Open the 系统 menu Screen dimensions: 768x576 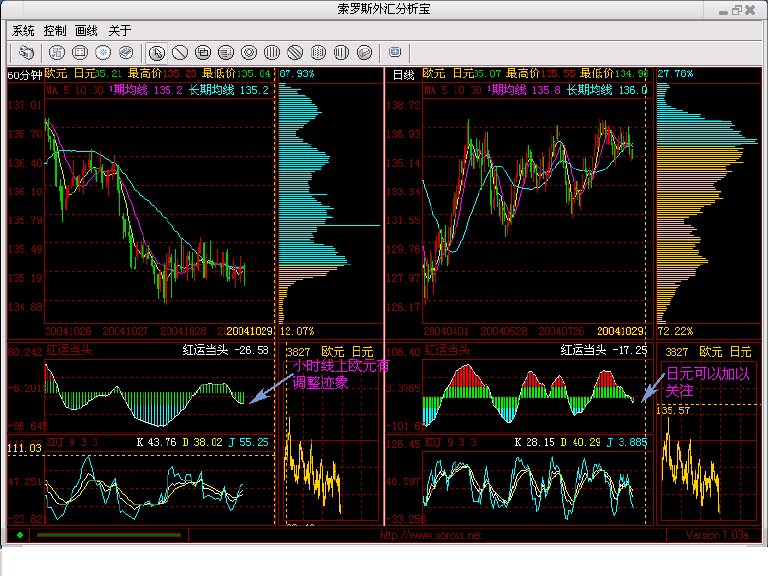[23, 30]
